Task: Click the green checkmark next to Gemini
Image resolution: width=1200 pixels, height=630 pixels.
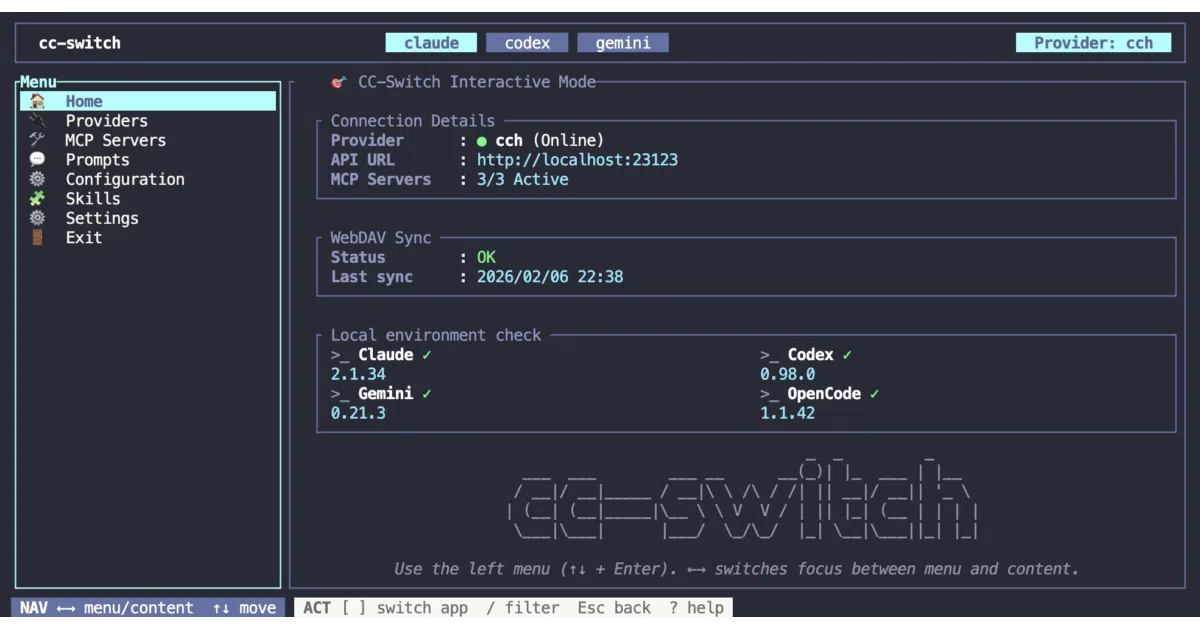Action: pyautogui.click(x=426, y=394)
